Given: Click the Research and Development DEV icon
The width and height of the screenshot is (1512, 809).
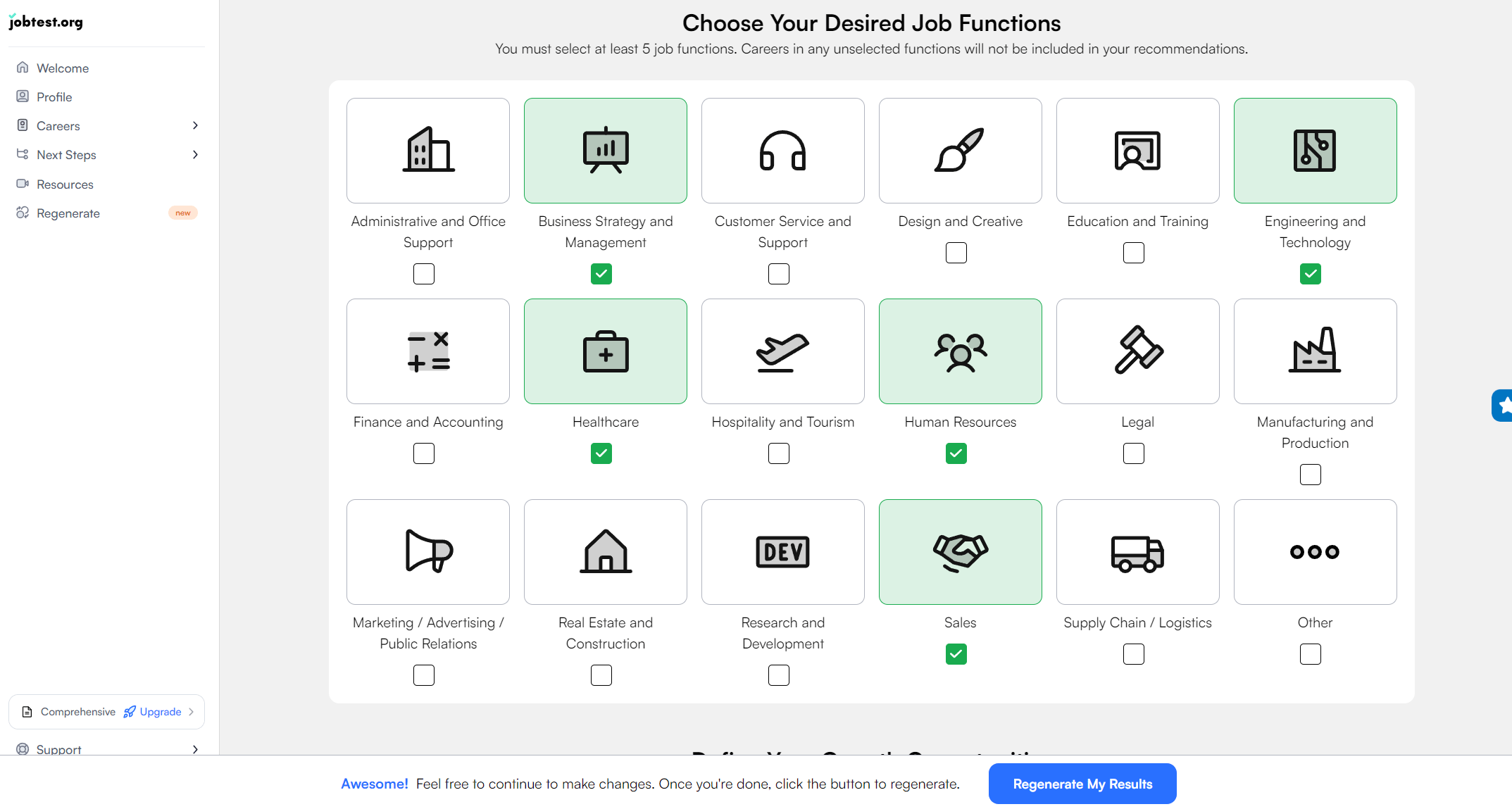Looking at the screenshot, I should click(x=782, y=551).
